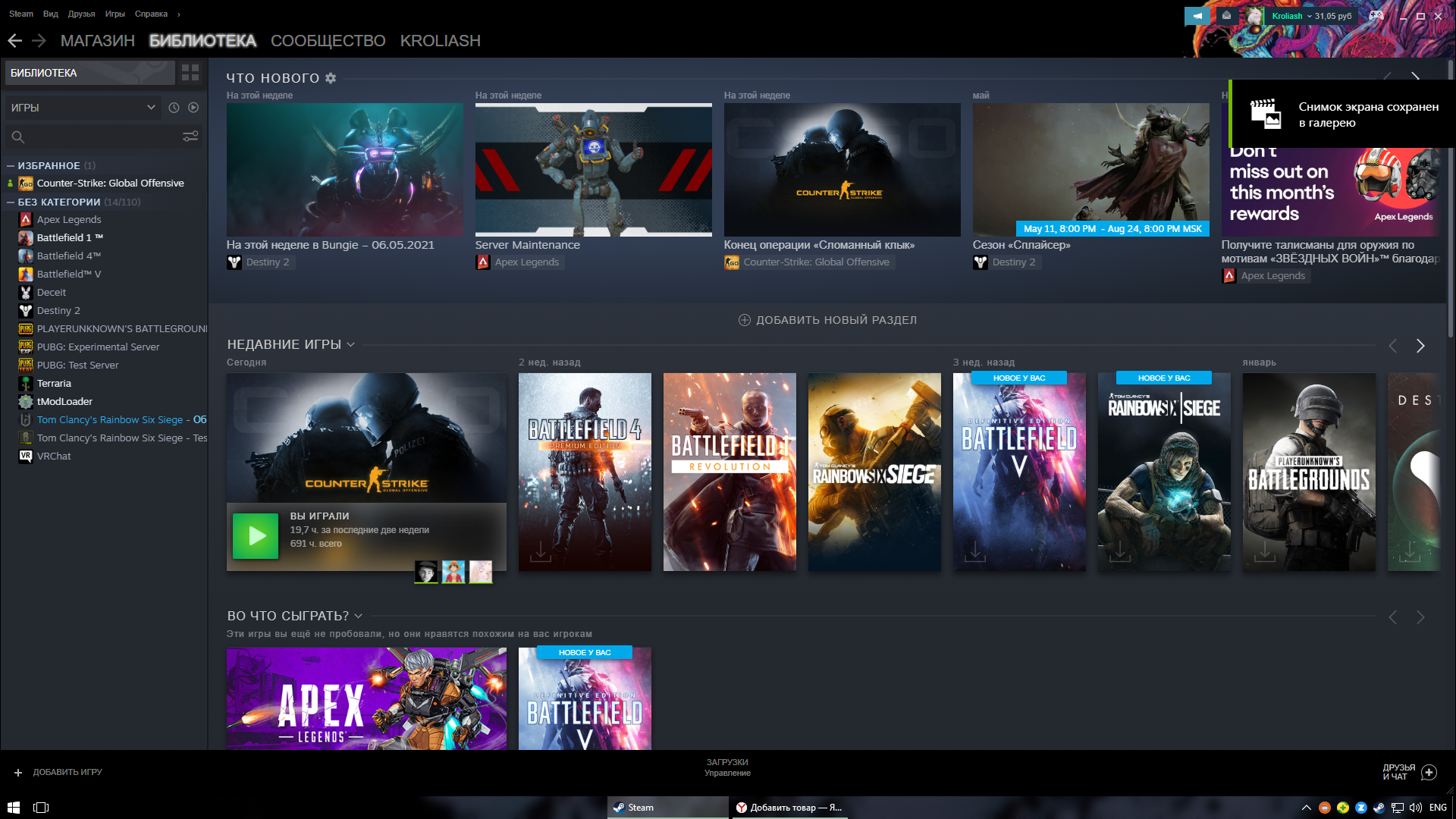Go forward with the right arrow button
Viewport: 1456px width, 819px height.
(x=39, y=41)
